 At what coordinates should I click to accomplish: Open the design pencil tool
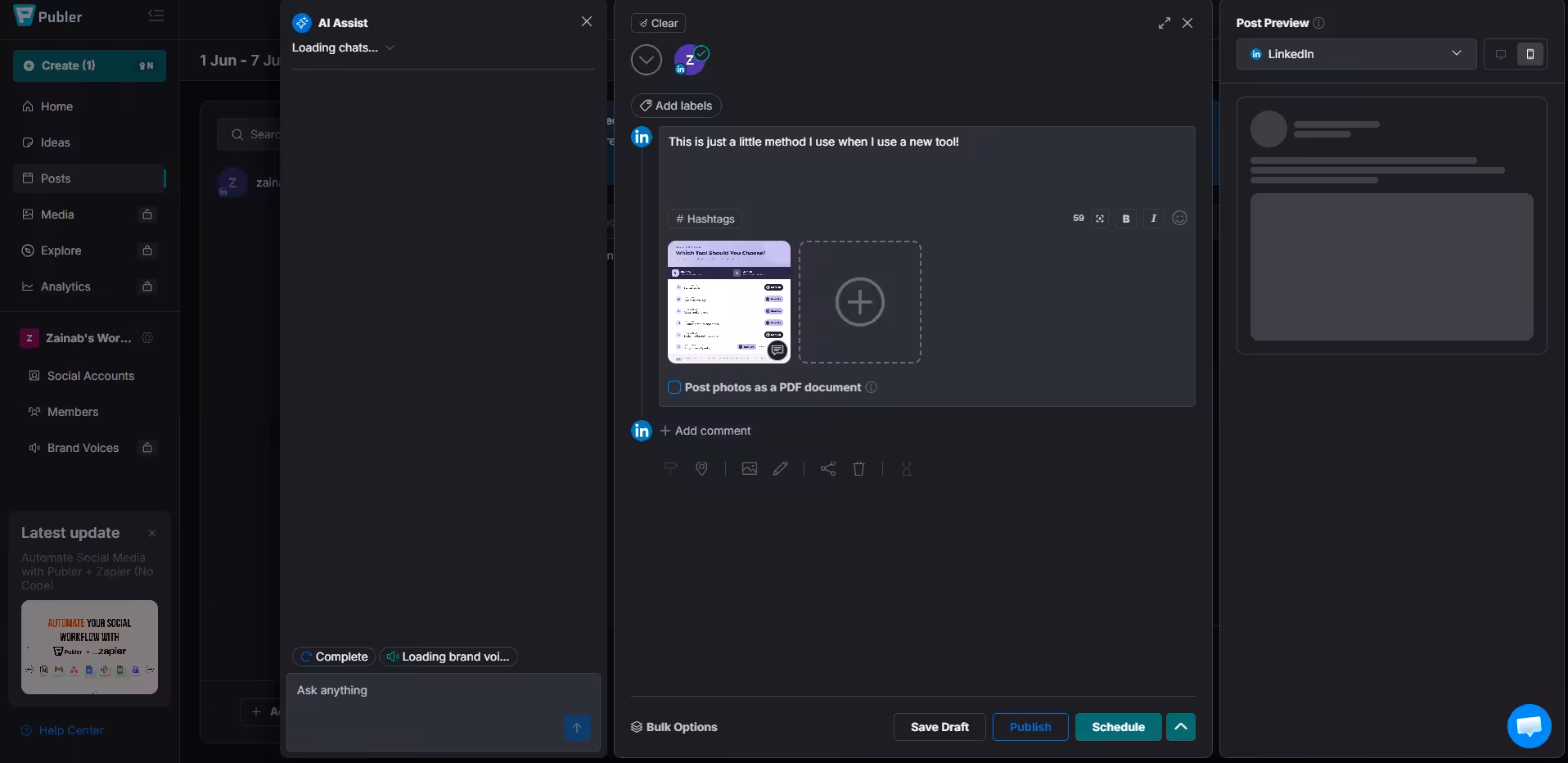[x=781, y=468]
